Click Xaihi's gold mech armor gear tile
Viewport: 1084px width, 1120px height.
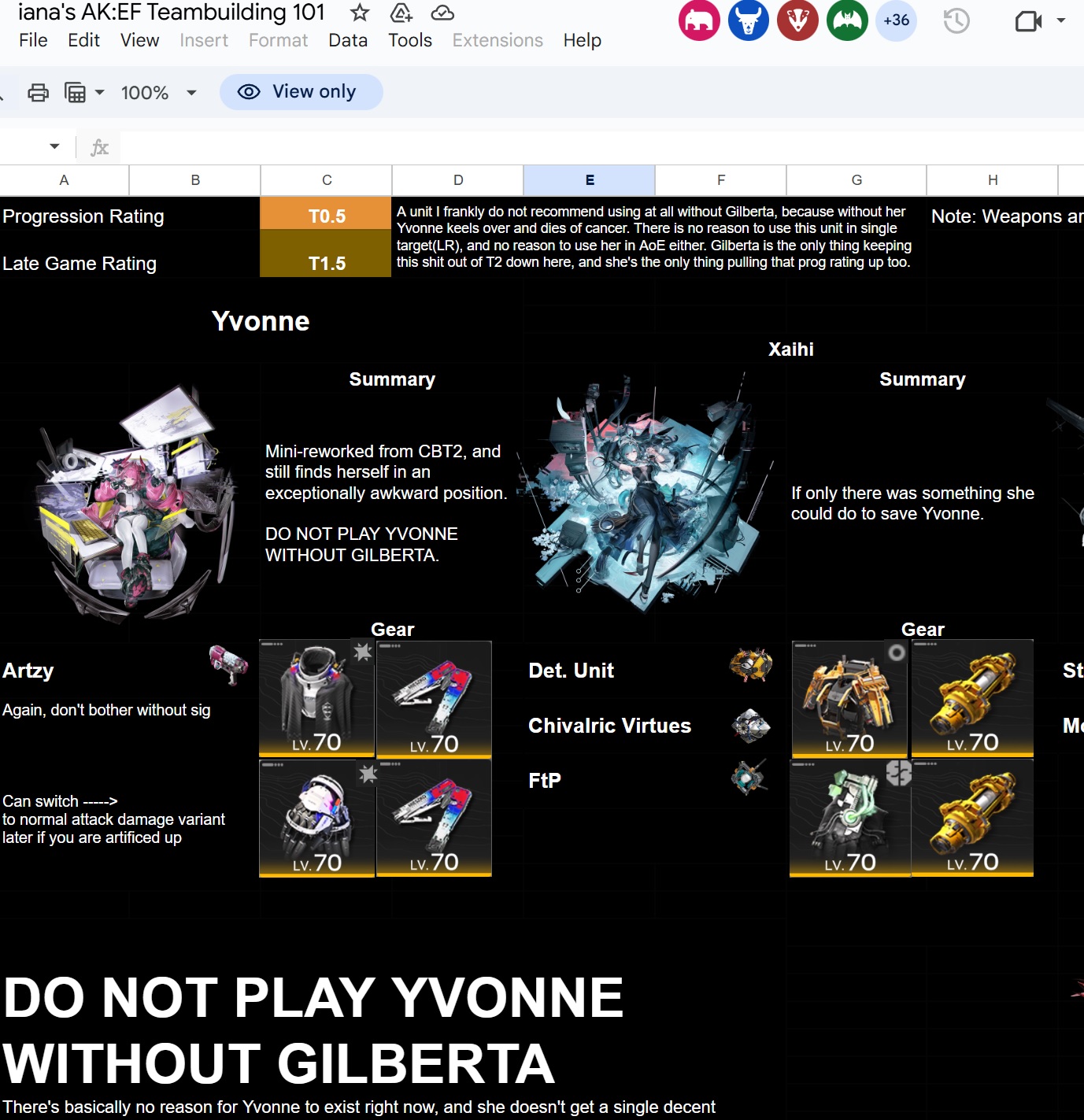point(851,699)
